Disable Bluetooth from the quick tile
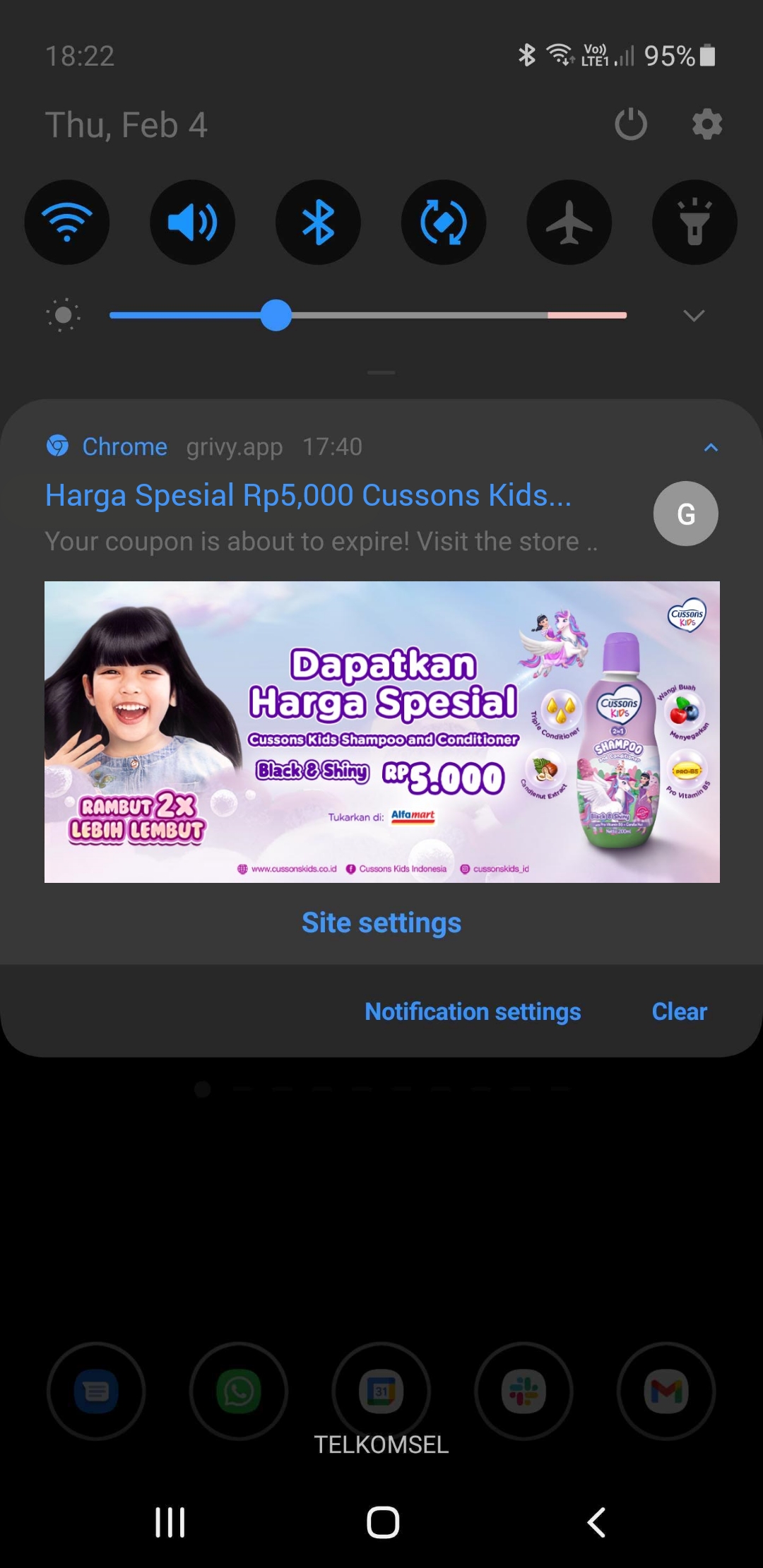The height and width of the screenshot is (1568, 763). [x=318, y=222]
